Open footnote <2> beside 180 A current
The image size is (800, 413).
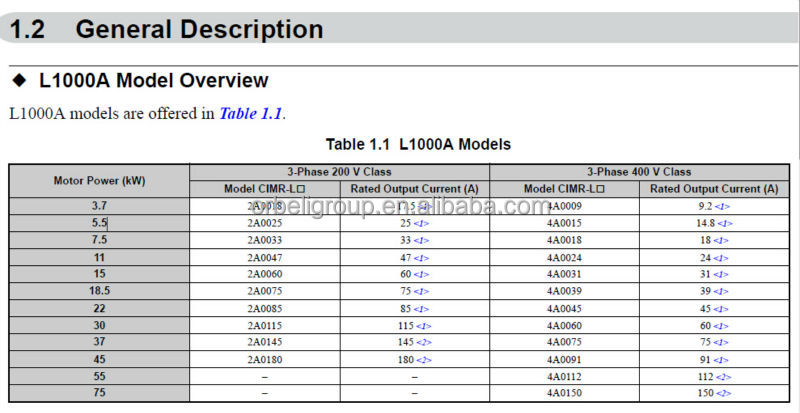[x=423, y=360]
